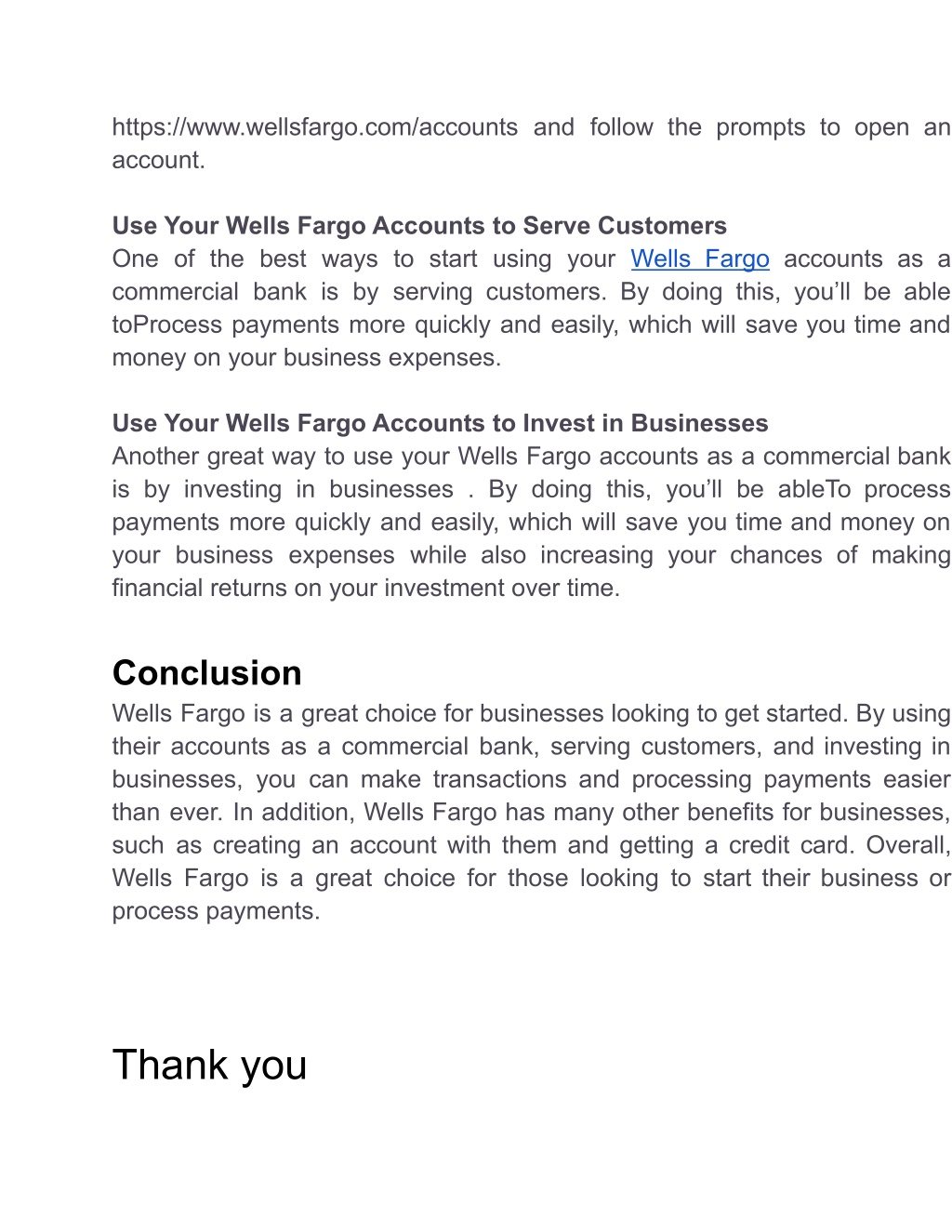The image size is (952, 1232).
Task: Open the blue Wells Fargo hyperlink
Action: [700, 258]
